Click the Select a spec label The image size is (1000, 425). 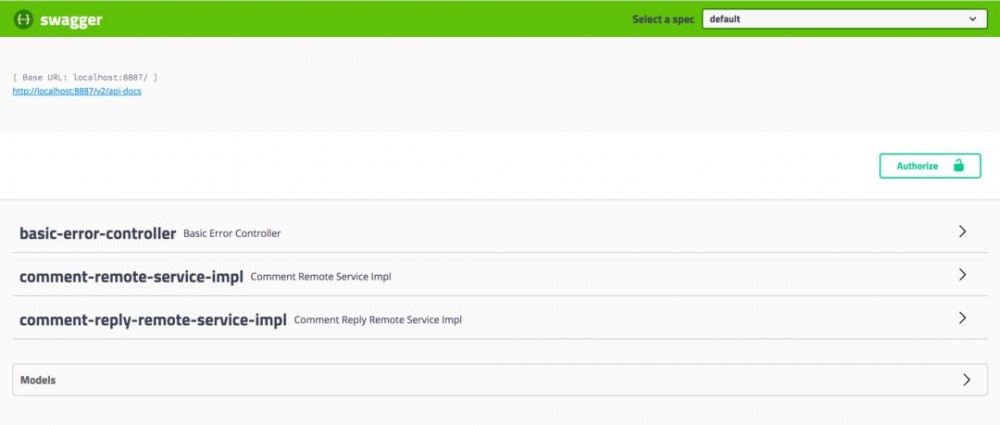663,19
